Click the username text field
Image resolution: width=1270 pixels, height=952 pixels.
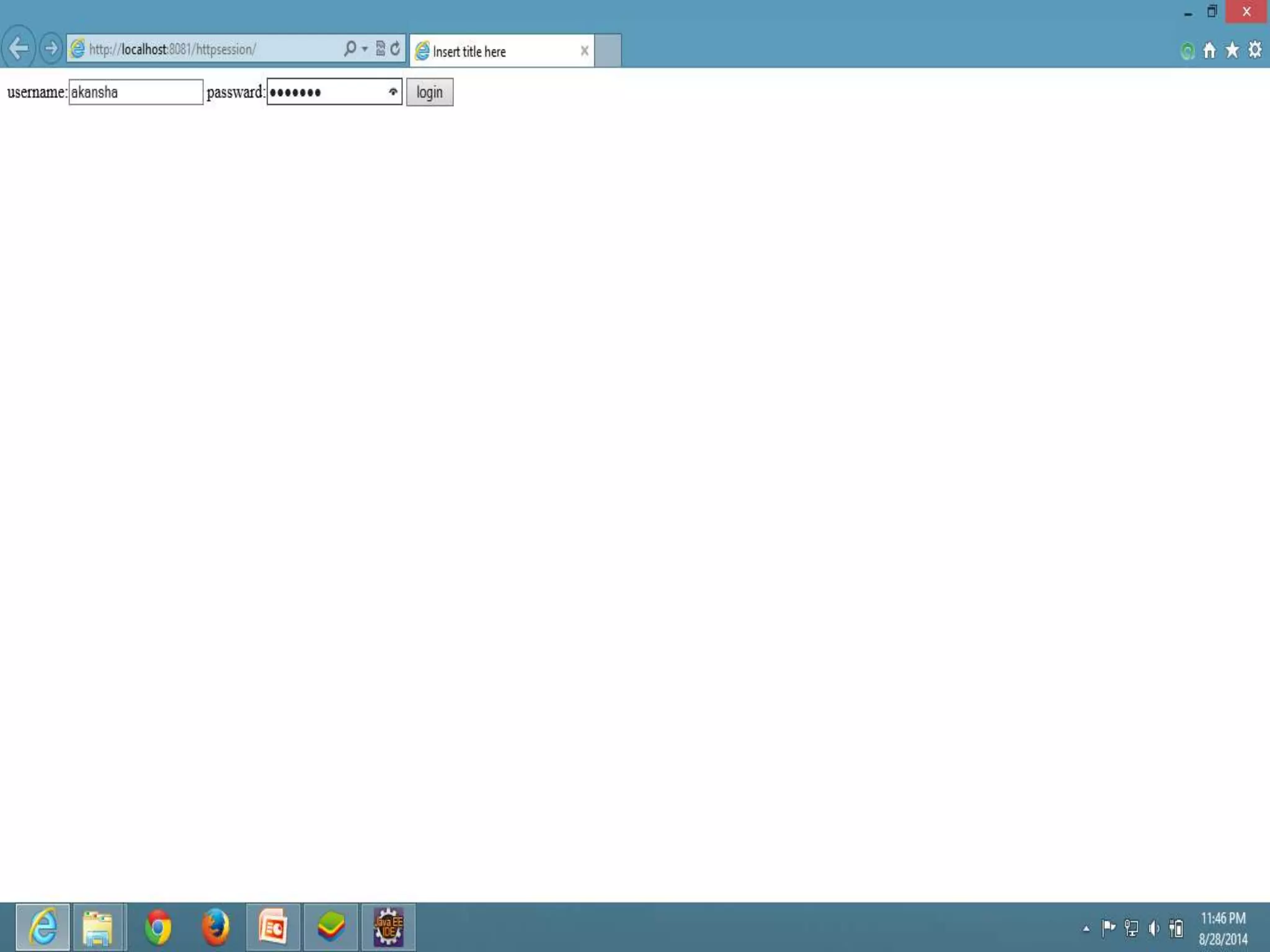[x=135, y=92]
